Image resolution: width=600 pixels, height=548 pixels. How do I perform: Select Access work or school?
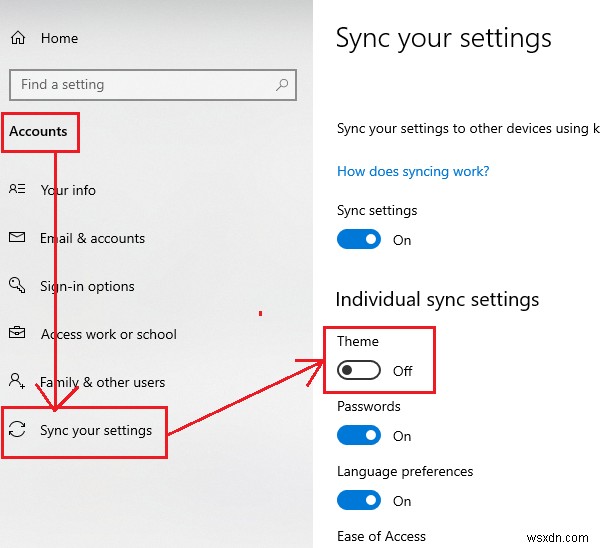click(109, 334)
